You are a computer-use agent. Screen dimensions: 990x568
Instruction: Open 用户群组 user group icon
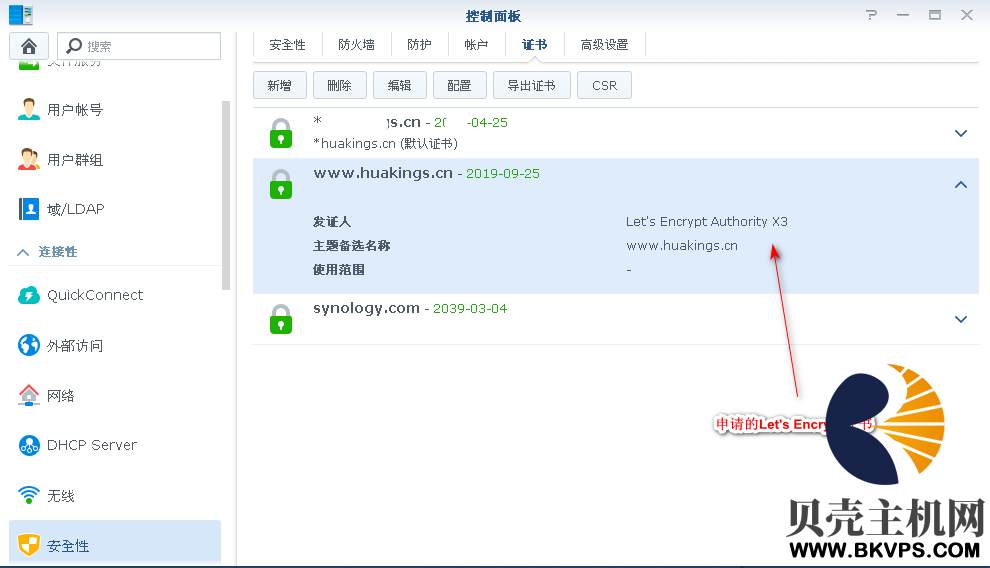[28, 159]
